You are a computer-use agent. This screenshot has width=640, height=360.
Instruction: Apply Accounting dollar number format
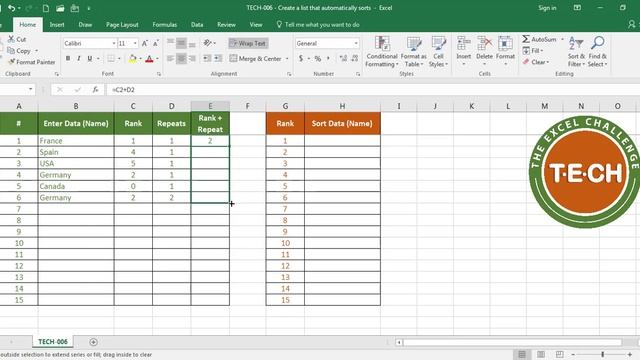click(301, 59)
